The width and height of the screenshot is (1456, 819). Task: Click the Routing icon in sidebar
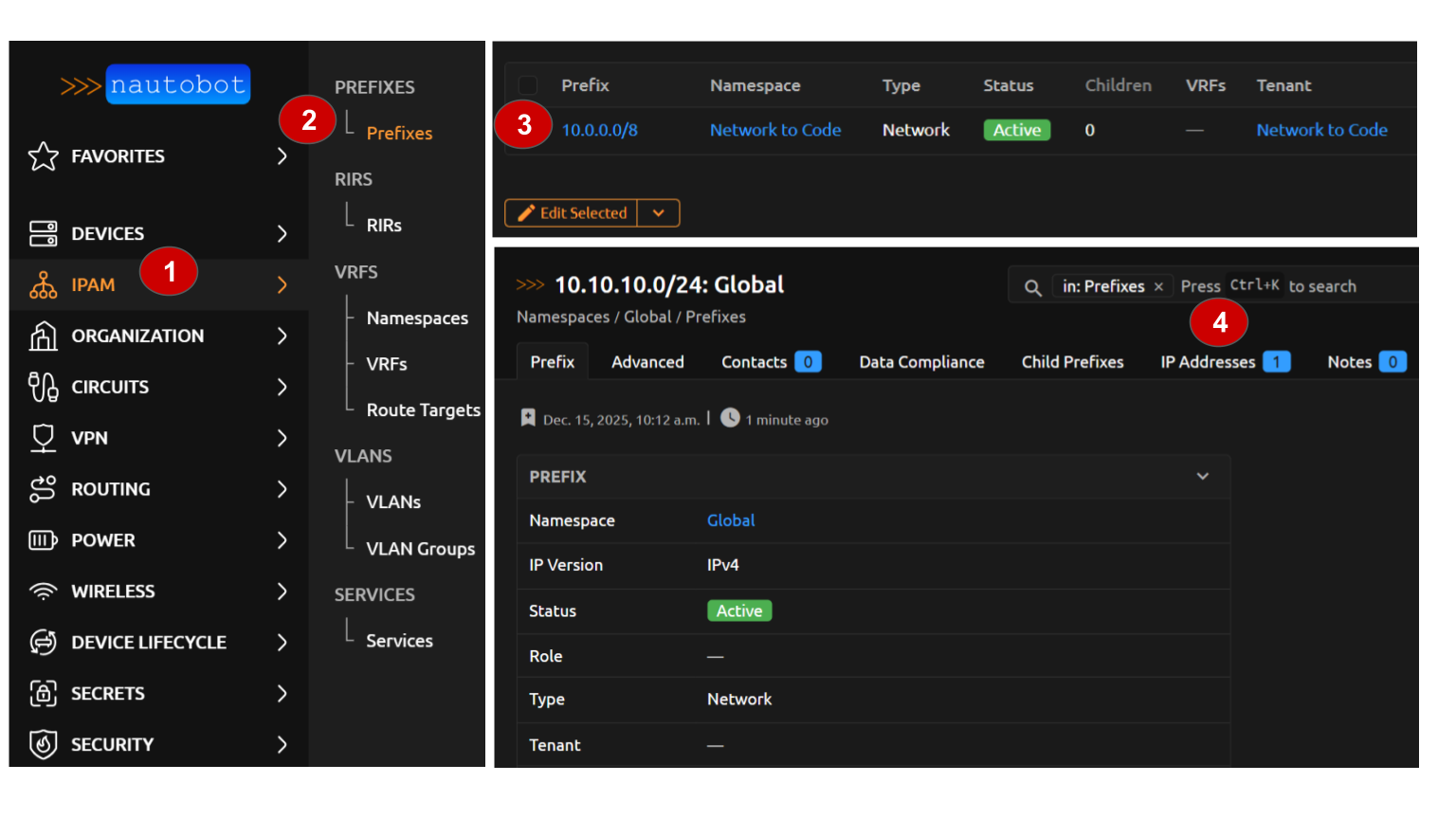44,489
